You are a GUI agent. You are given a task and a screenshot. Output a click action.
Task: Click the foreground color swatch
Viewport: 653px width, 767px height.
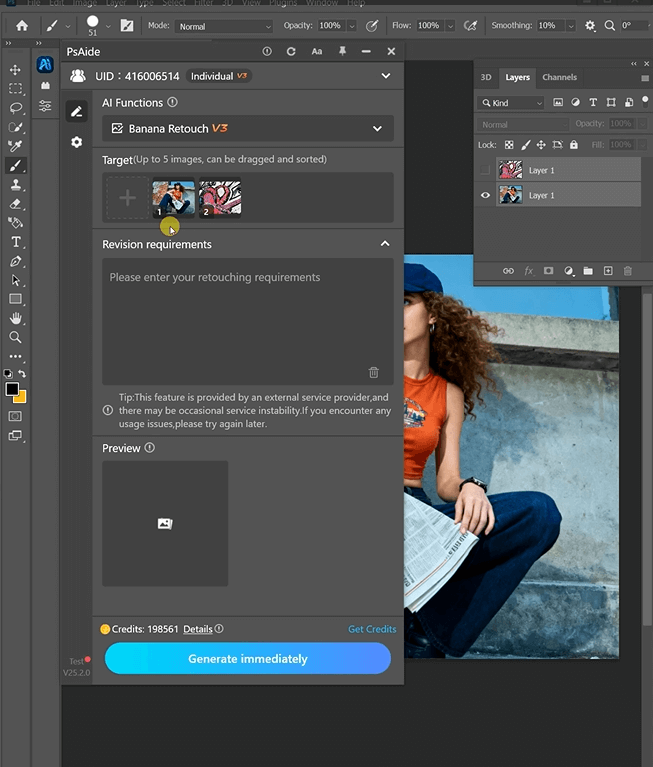[12, 389]
